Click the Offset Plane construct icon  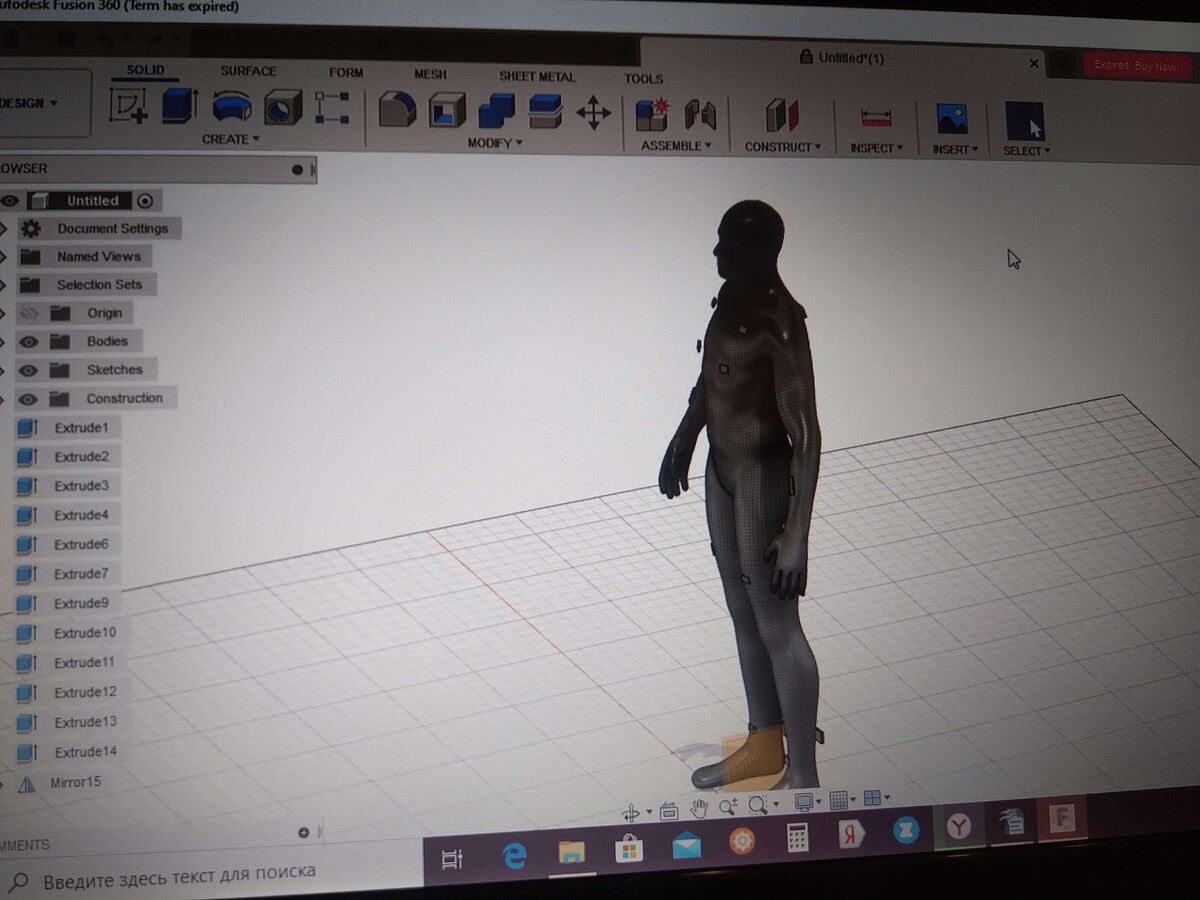(x=782, y=116)
